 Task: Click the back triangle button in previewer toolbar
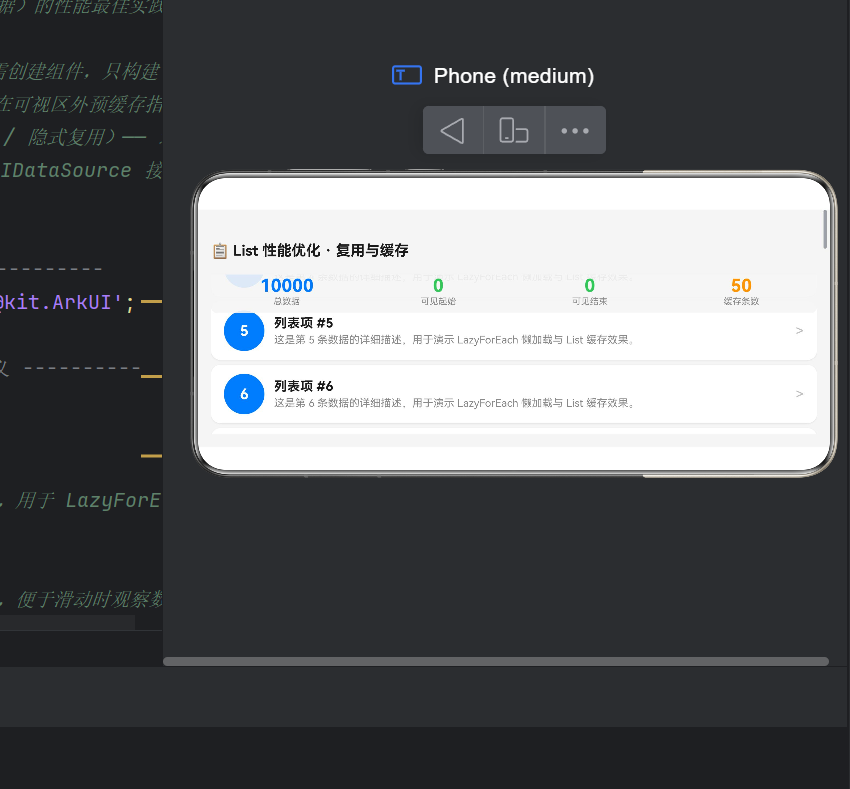453,131
